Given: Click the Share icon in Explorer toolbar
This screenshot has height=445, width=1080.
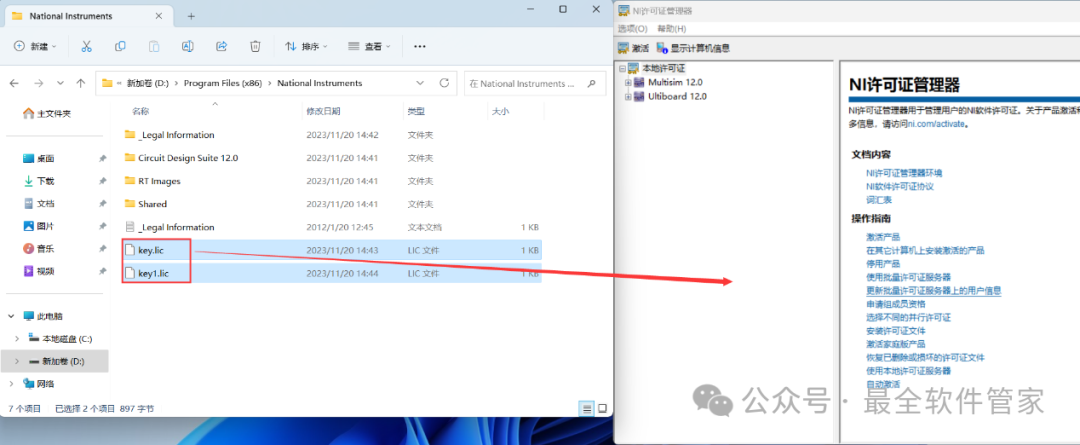Looking at the screenshot, I should (221, 46).
